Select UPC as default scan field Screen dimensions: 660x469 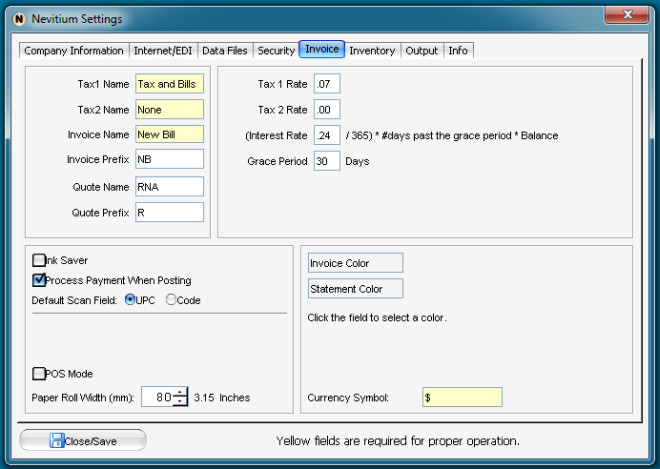click(130, 300)
